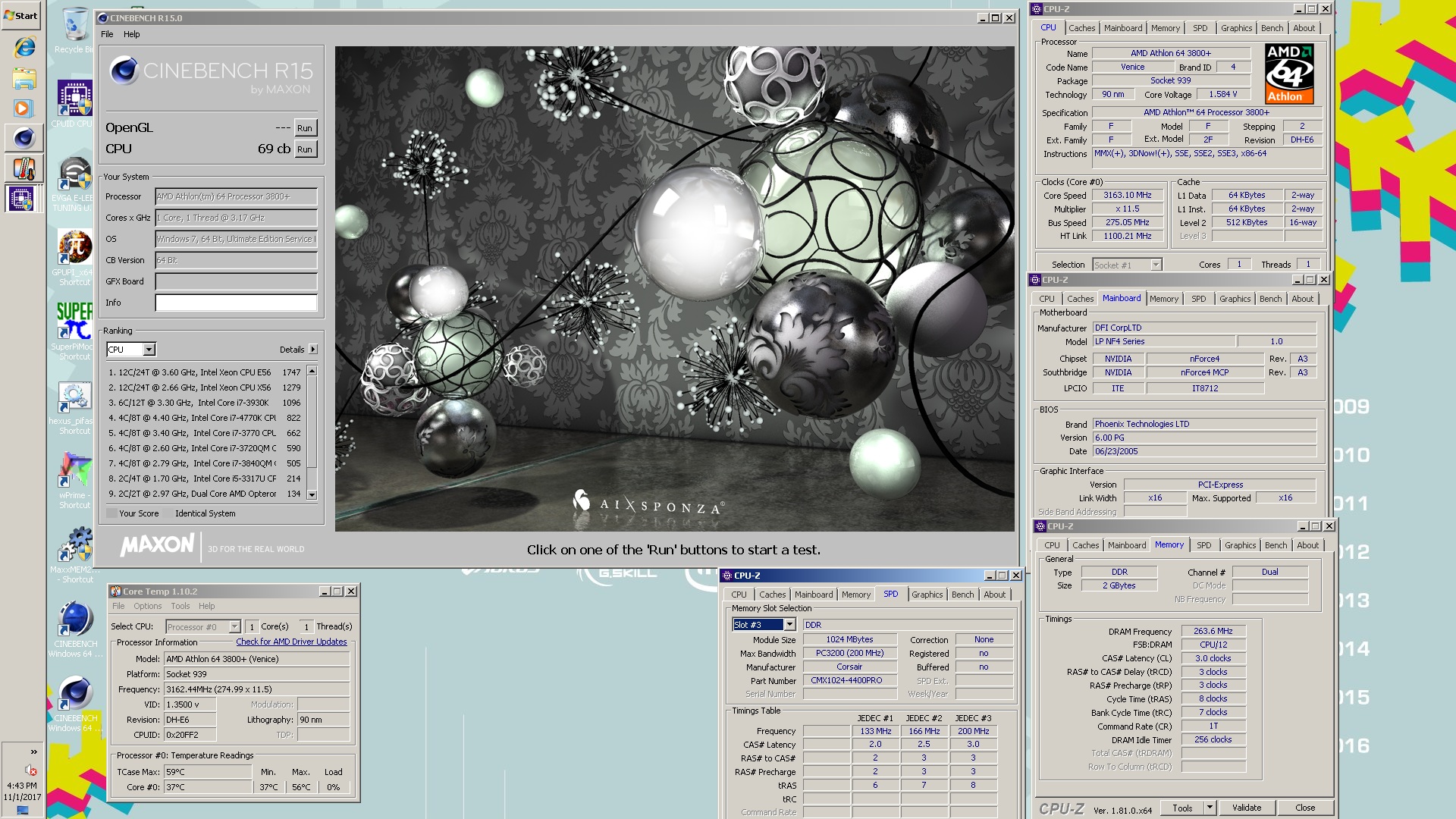Image resolution: width=1456 pixels, height=819 pixels.
Task: Open the wPrime desktop shortcut
Action: [x=74, y=481]
